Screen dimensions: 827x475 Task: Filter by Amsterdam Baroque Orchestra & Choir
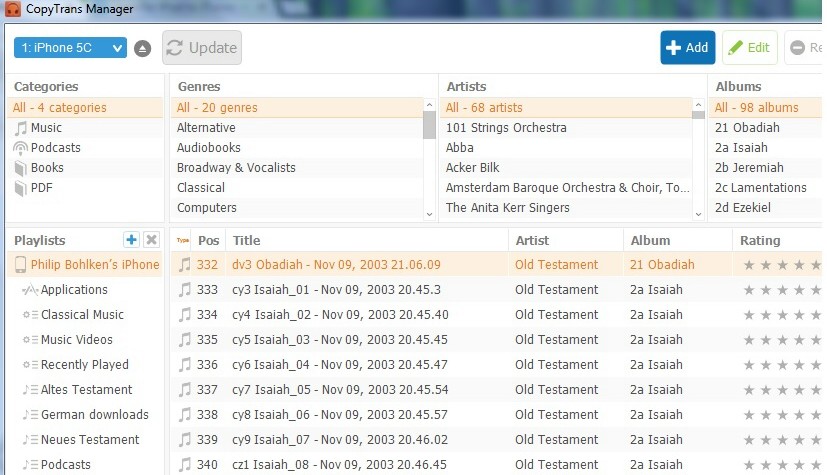(566, 188)
